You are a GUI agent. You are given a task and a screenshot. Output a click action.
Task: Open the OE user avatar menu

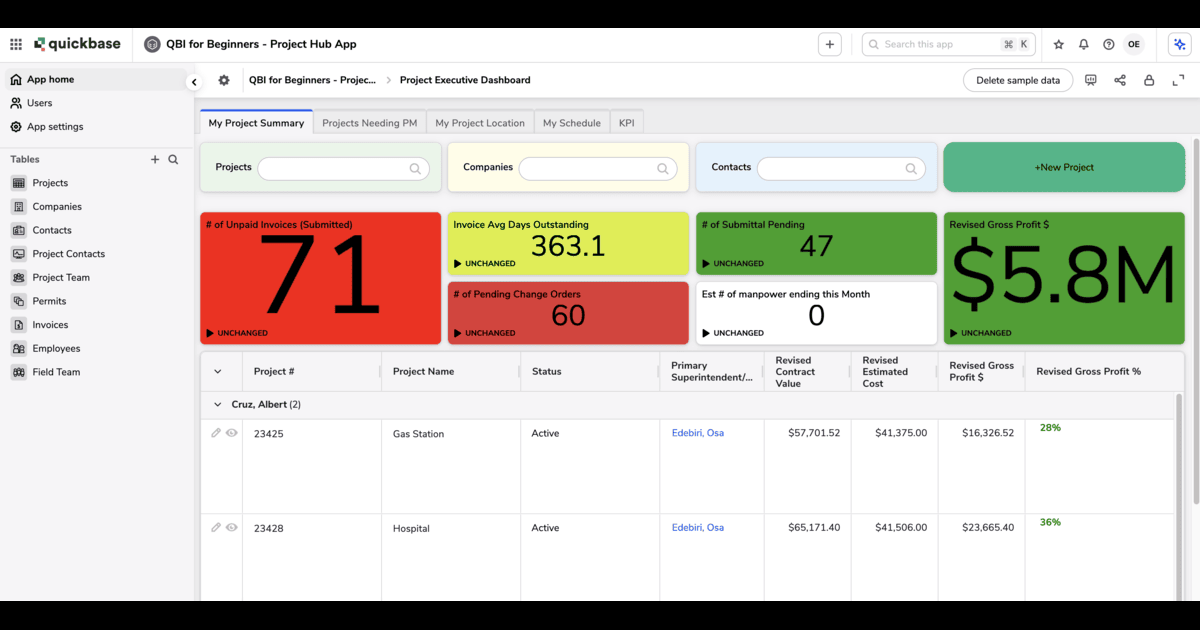click(x=1133, y=44)
